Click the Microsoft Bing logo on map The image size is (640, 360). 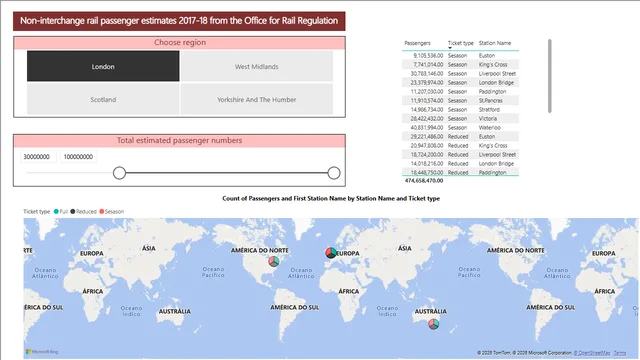tap(42, 352)
